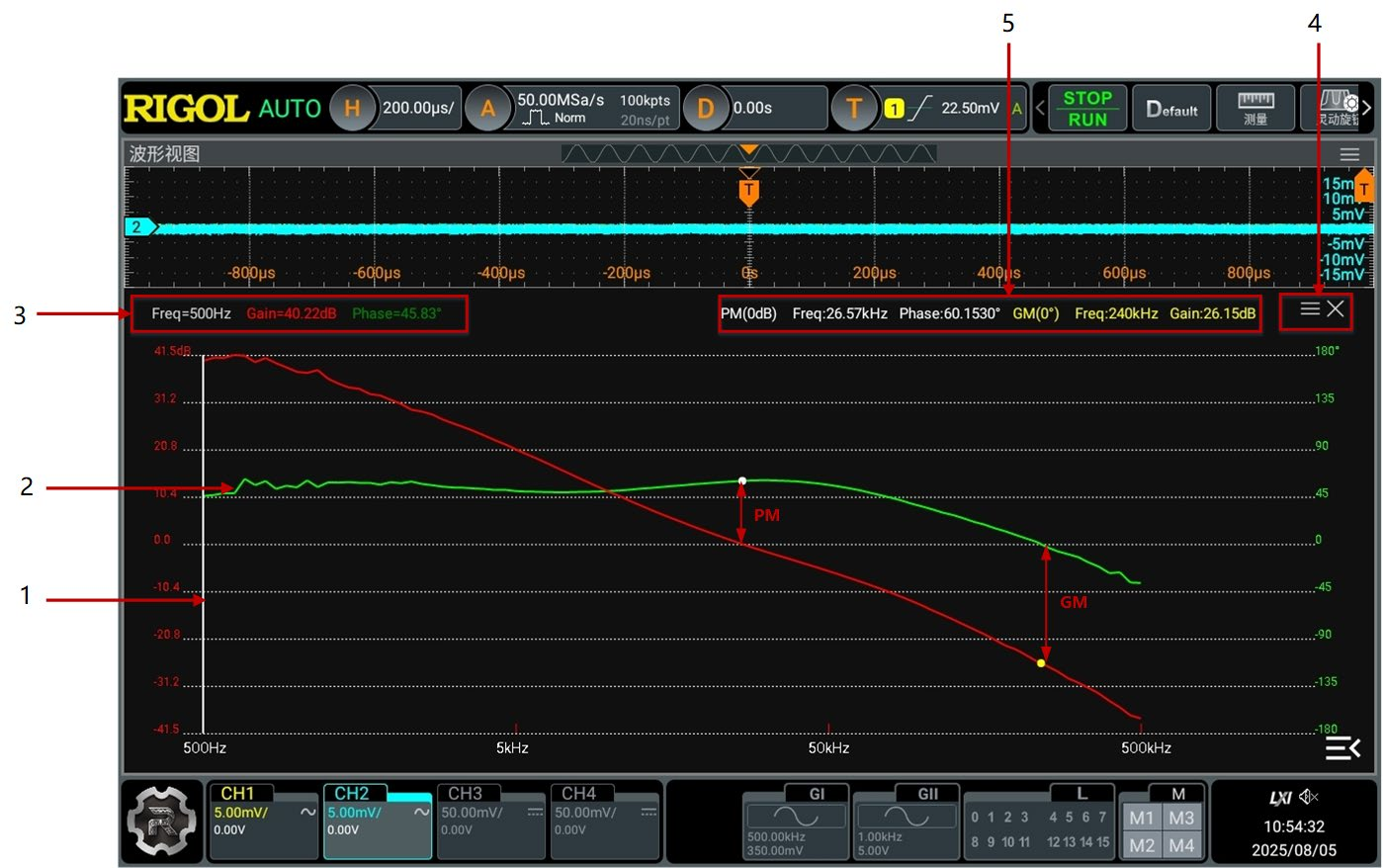Click the LXI network status icon
Image resolution: width=1383 pixels, height=868 pixels.
coord(1280,797)
